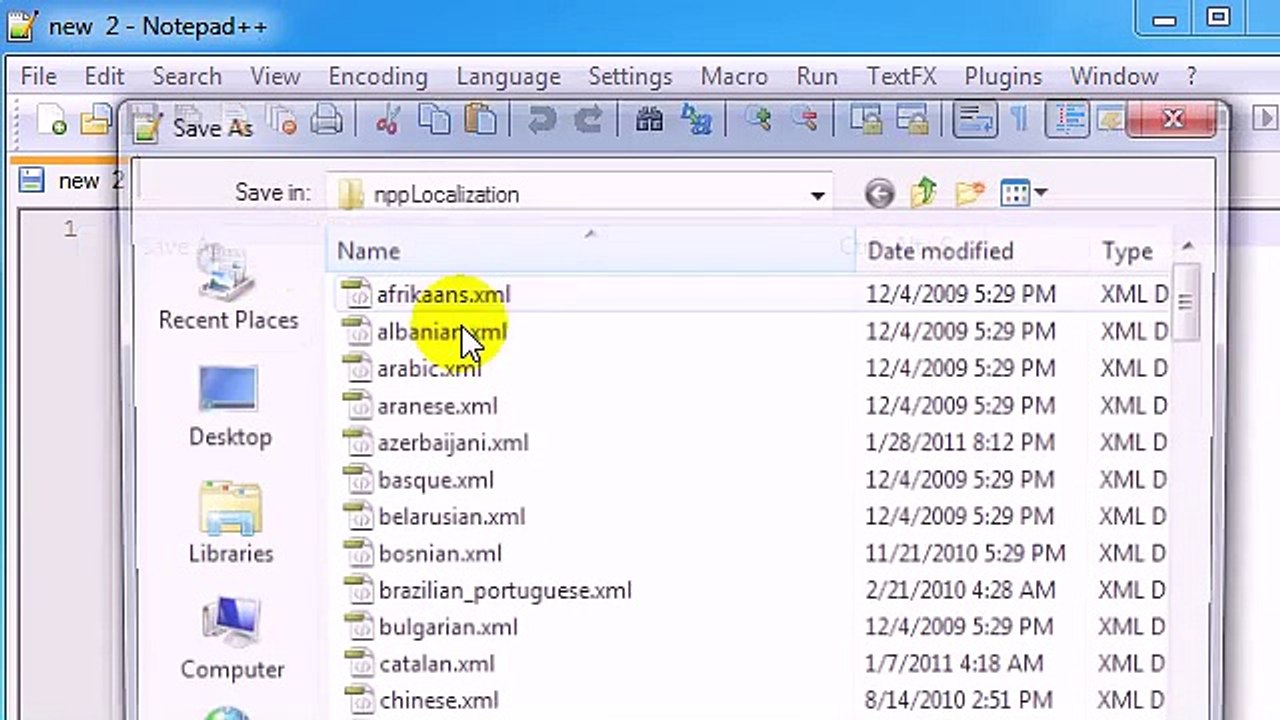This screenshot has width=1280, height=720.
Task: Create a new folder in Save As
Action: pyautogui.click(x=969, y=193)
